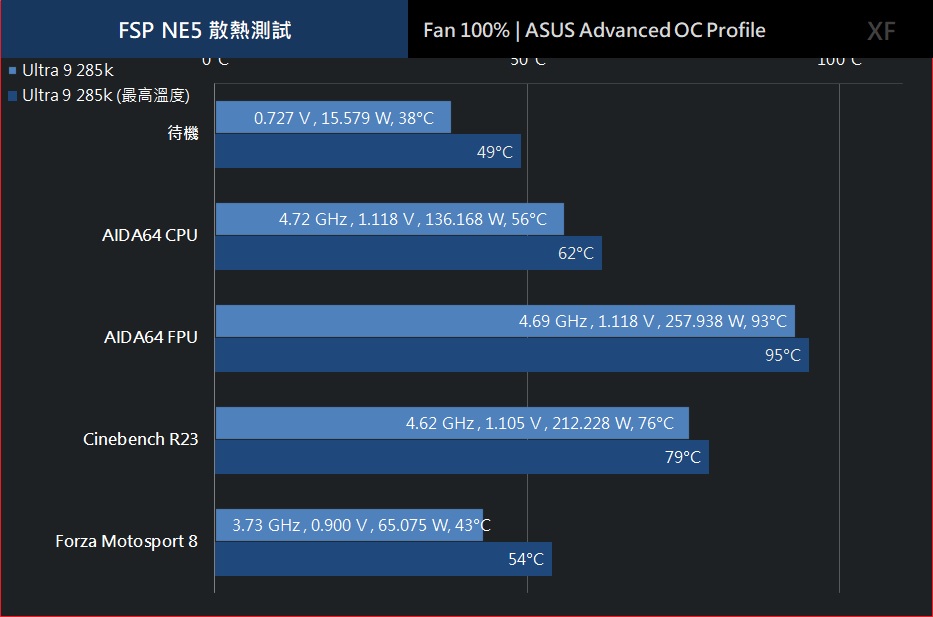The width and height of the screenshot is (933, 617).
Task: Click the dark blue 最高溫度 legend swatch
Action: (x=12, y=96)
